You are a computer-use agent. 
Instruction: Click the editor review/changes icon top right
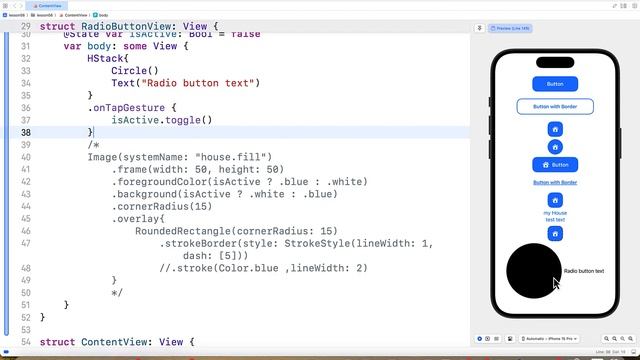pyautogui.click(x=615, y=6)
